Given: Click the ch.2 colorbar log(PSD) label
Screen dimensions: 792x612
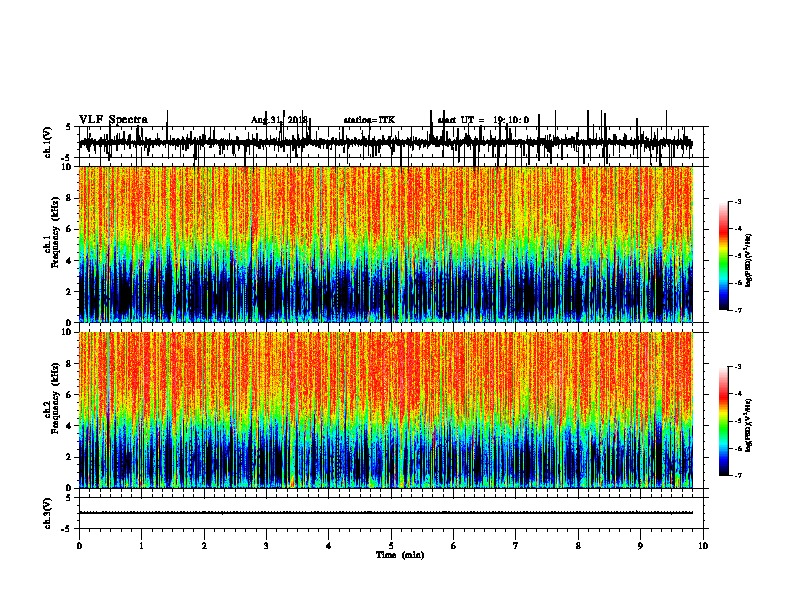Looking at the screenshot, I should [x=748, y=426].
